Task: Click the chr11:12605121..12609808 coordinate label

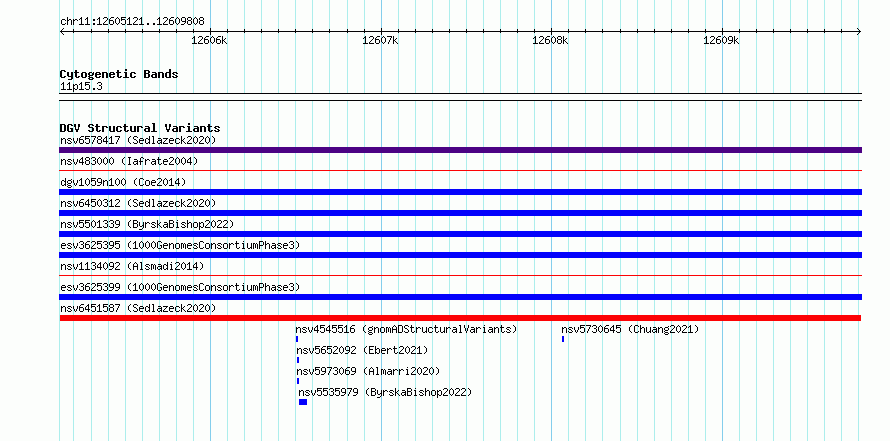Action: [x=132, y=22]
